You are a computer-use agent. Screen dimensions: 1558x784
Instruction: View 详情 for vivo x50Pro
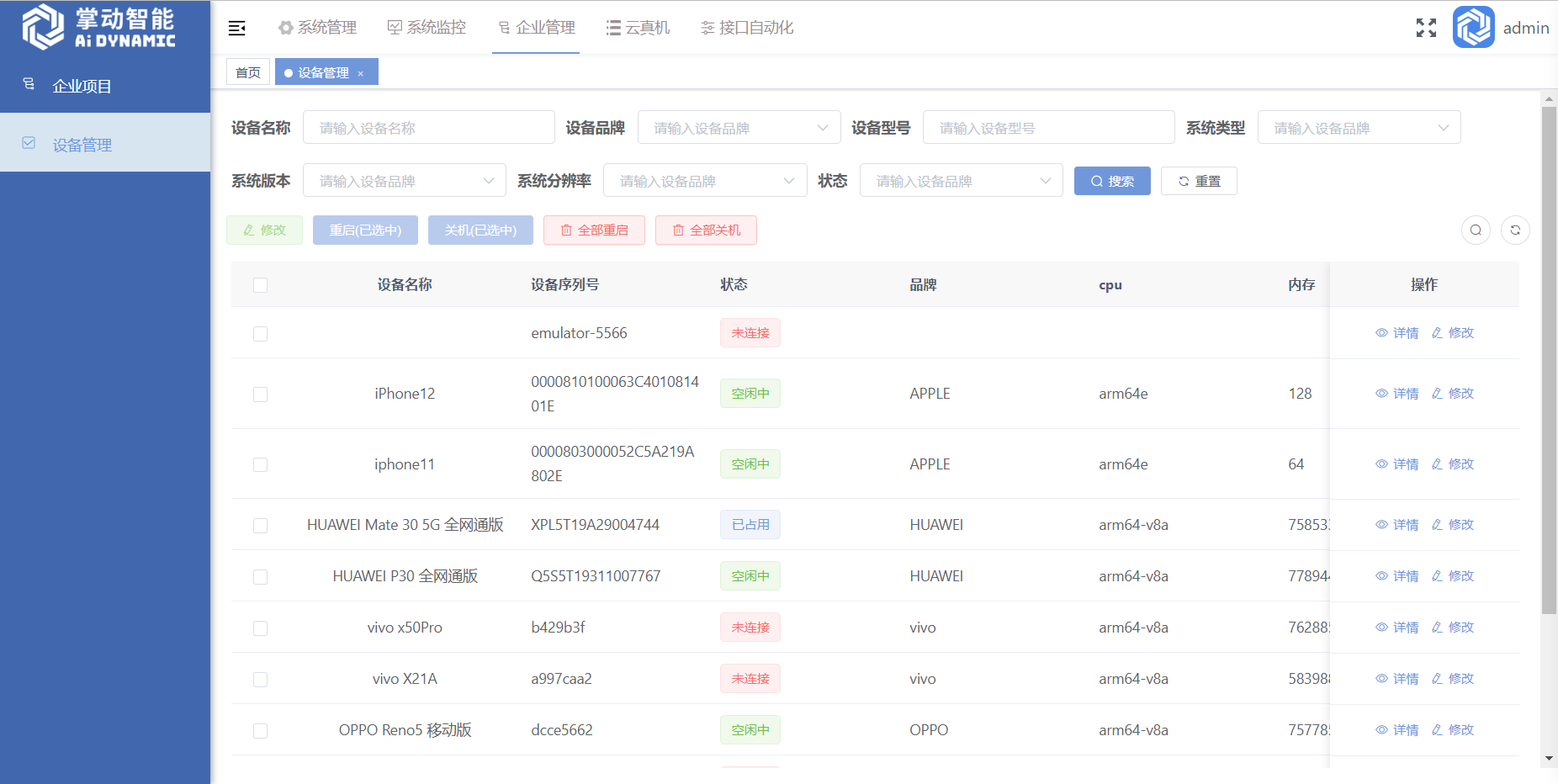(x=1397, y=628)
